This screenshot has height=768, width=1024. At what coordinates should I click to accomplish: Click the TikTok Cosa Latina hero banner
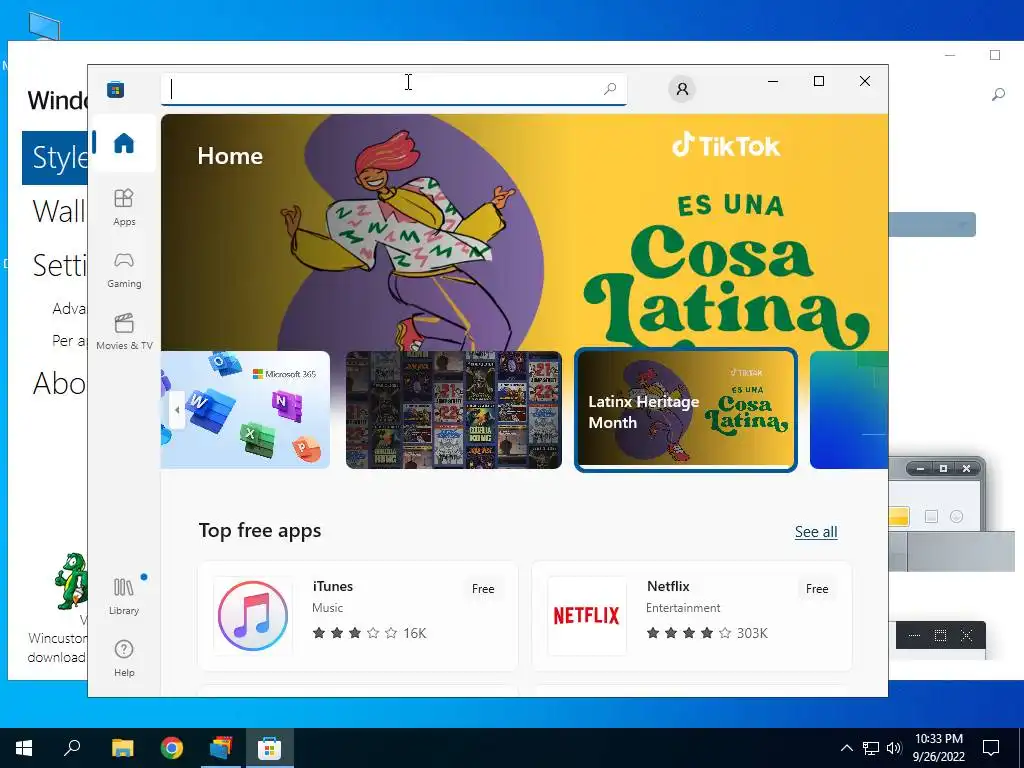tap(524, 232)
